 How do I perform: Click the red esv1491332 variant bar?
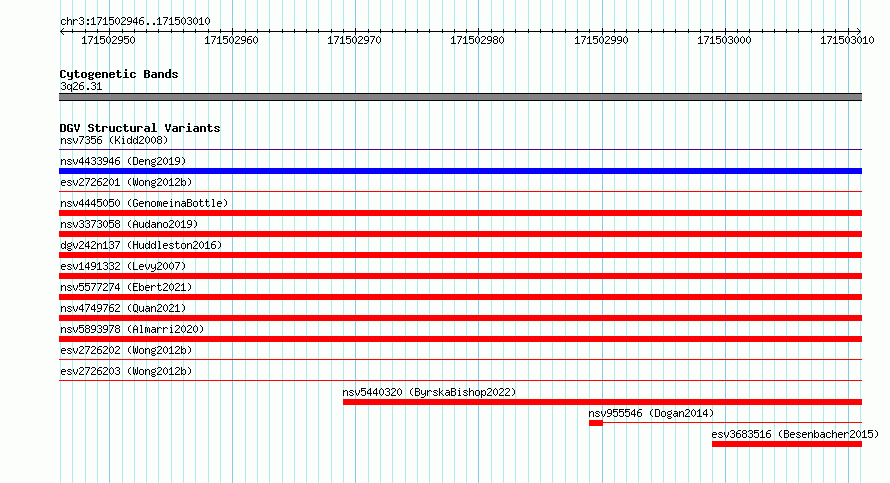(460, 276)
